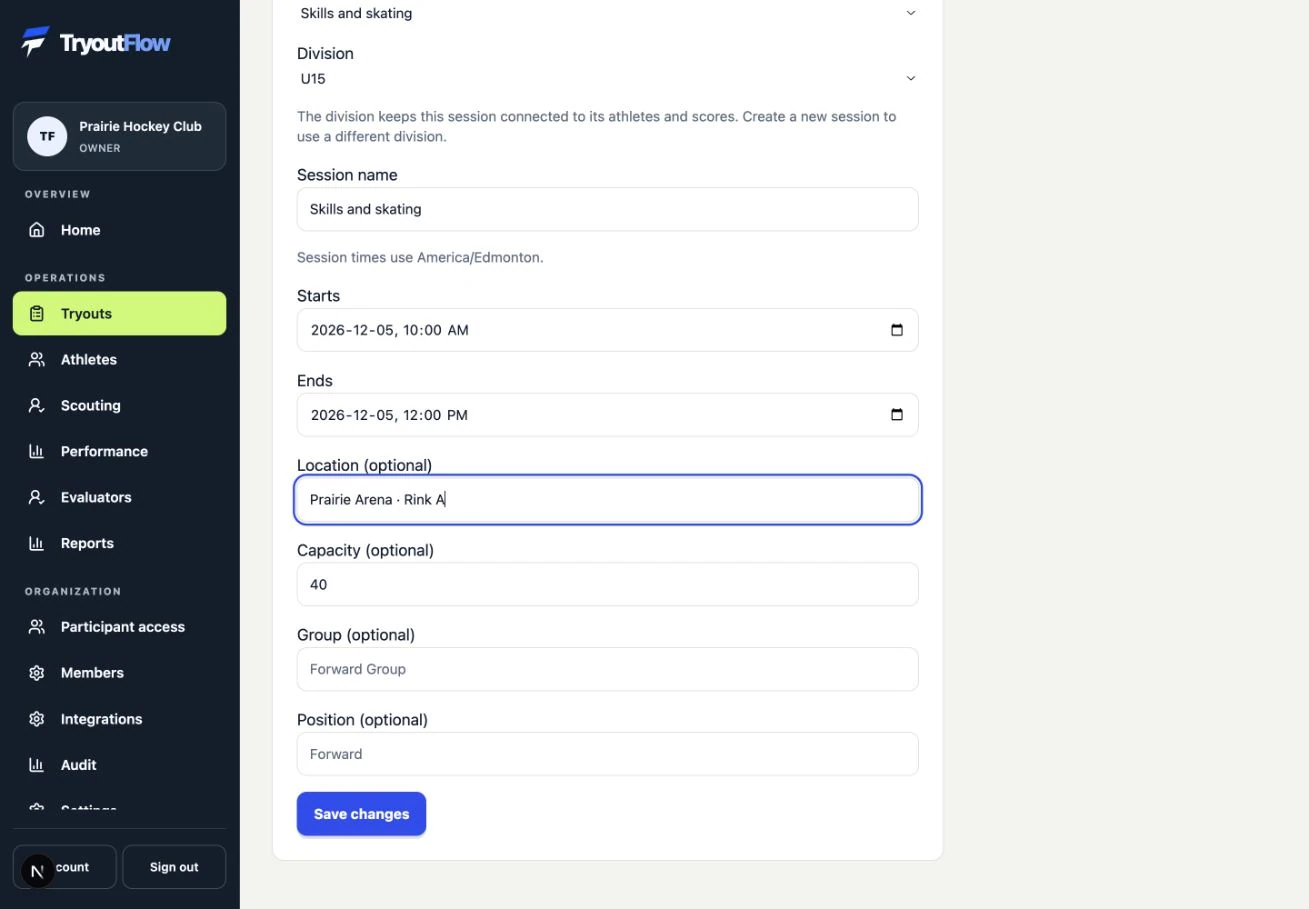Click the Audit chart icon

click(x=37, y=765)
